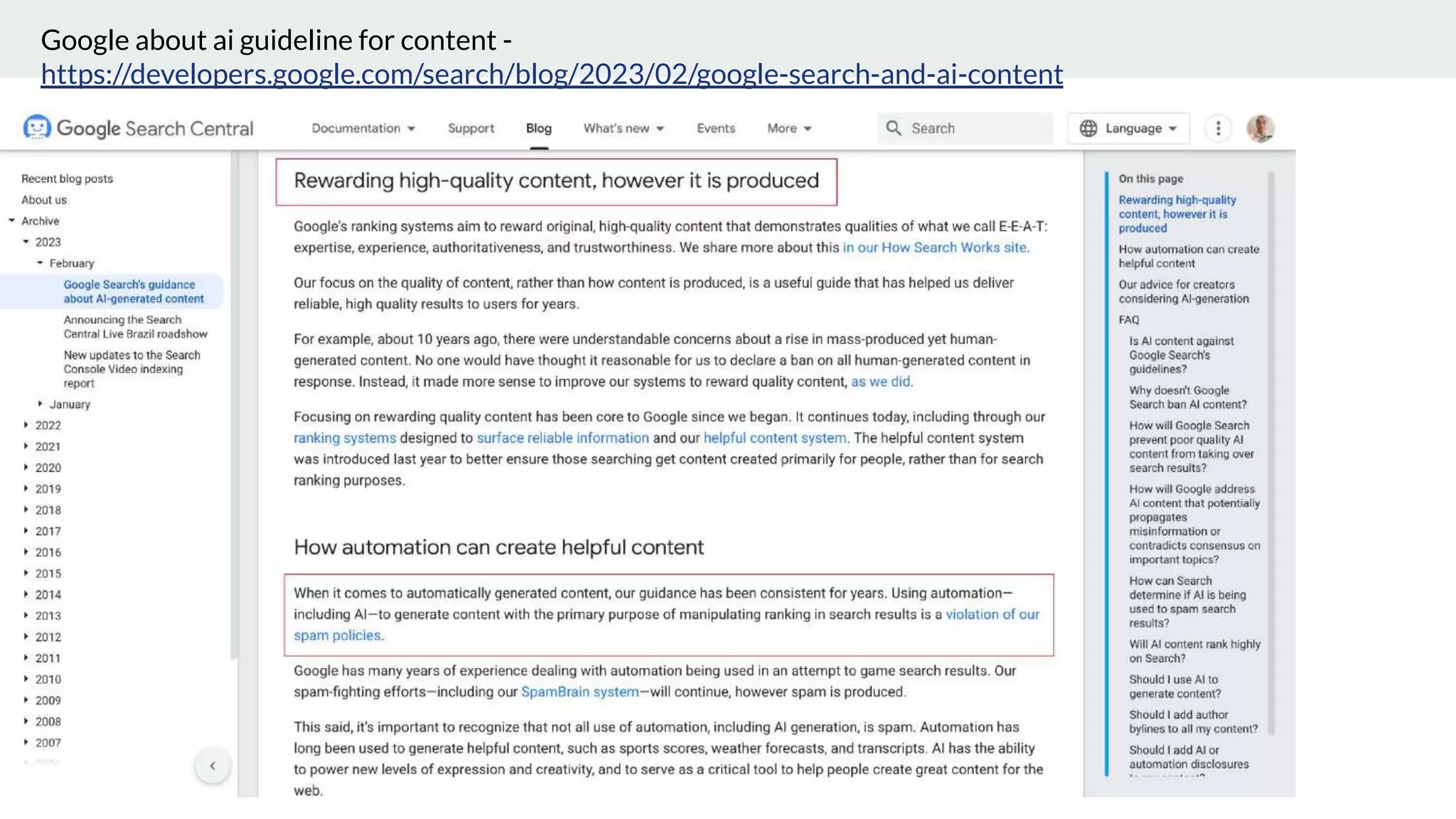The image size is (1456, 819).
Task: Open Google Search's guidance about AI-generated content post
Action: tap(134, 291)
